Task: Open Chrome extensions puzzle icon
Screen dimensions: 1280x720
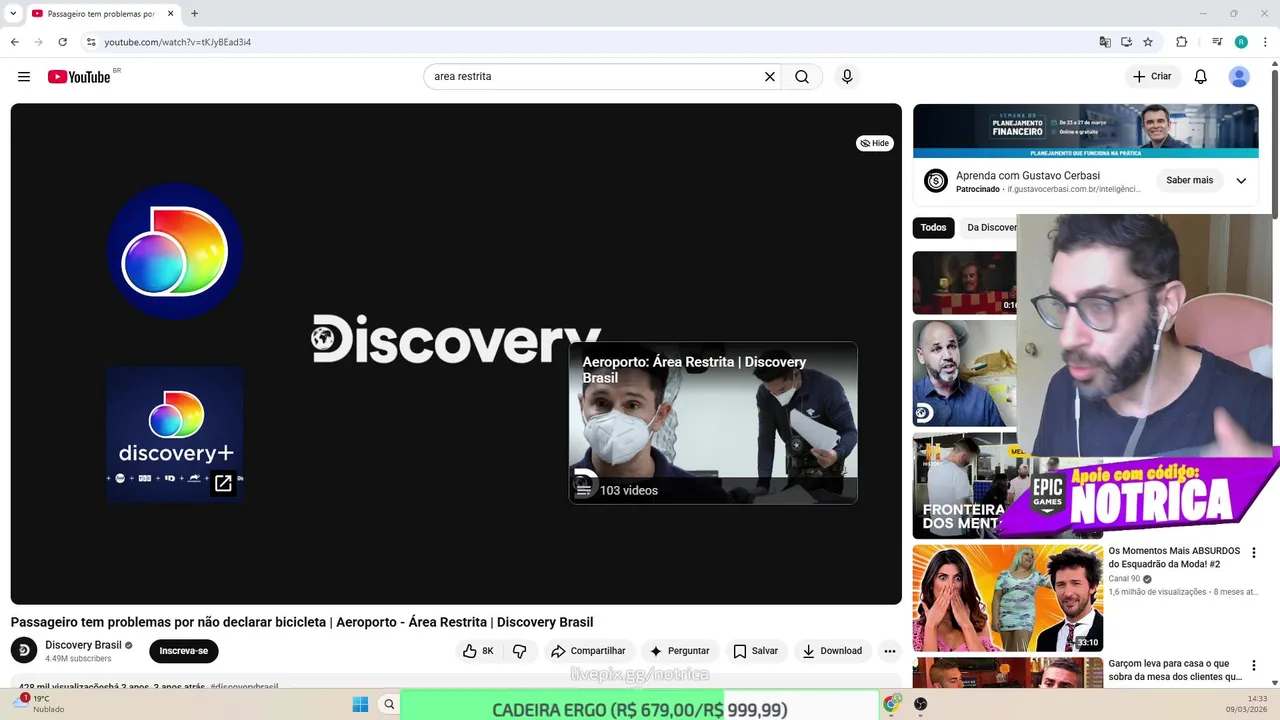Action: [1182, 42]
